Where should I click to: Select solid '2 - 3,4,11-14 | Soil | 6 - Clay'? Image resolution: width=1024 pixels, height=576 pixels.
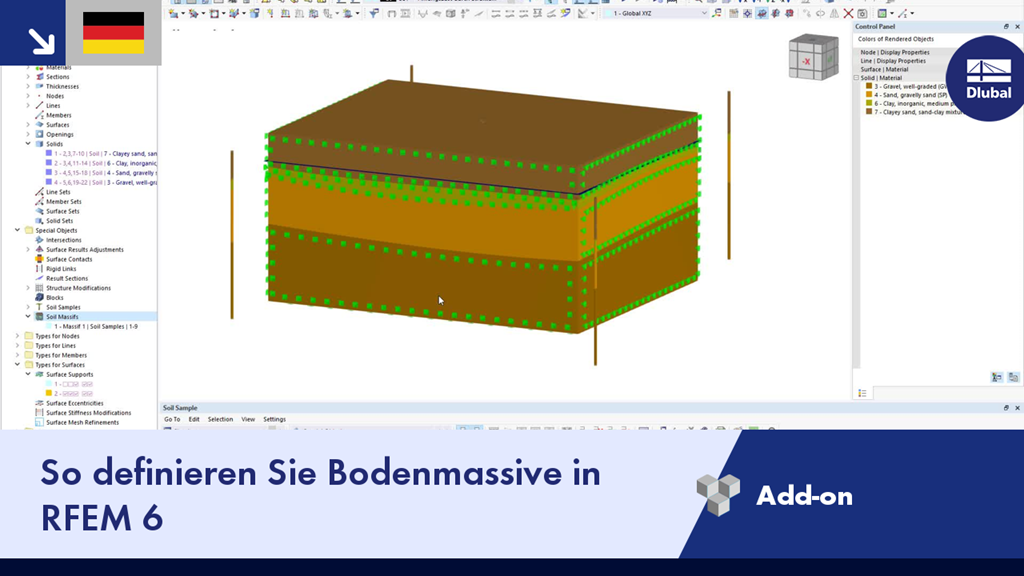tap(105, 163)
